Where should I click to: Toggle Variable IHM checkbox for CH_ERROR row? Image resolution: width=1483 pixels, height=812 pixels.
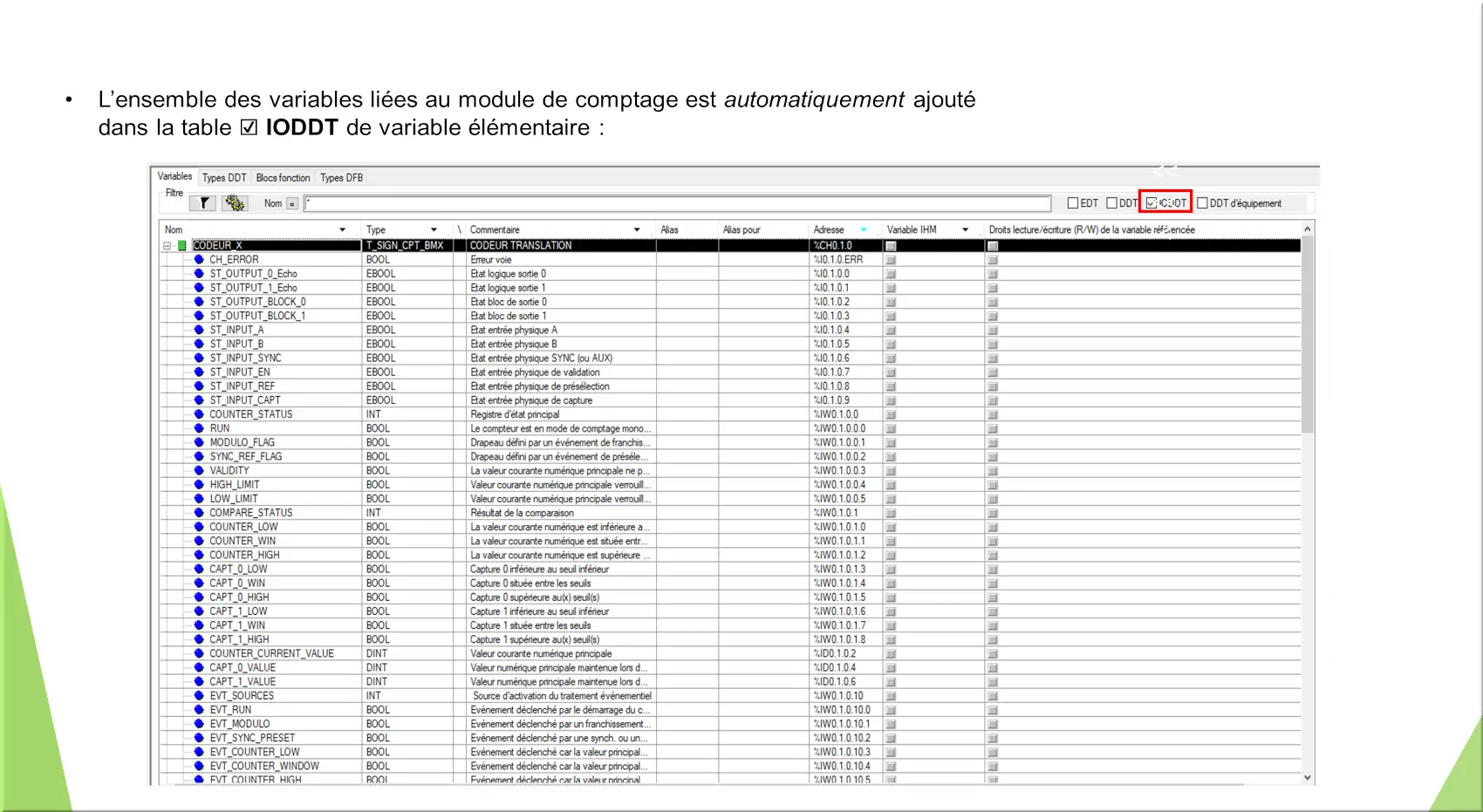pyautogui.click(x=891, y=260)
